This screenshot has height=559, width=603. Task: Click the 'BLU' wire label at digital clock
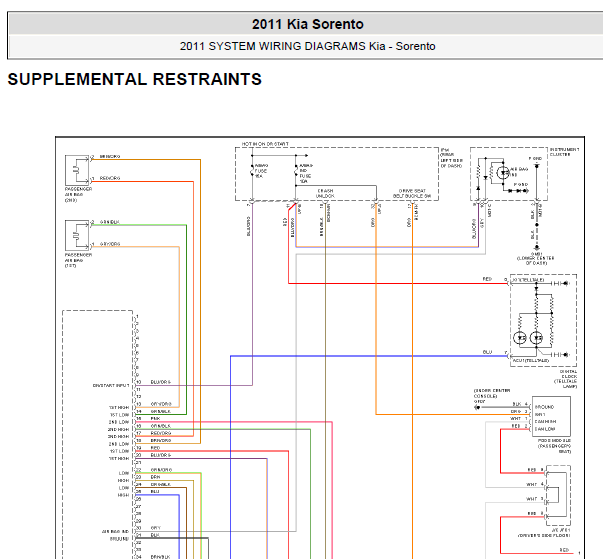click(487, 352)
